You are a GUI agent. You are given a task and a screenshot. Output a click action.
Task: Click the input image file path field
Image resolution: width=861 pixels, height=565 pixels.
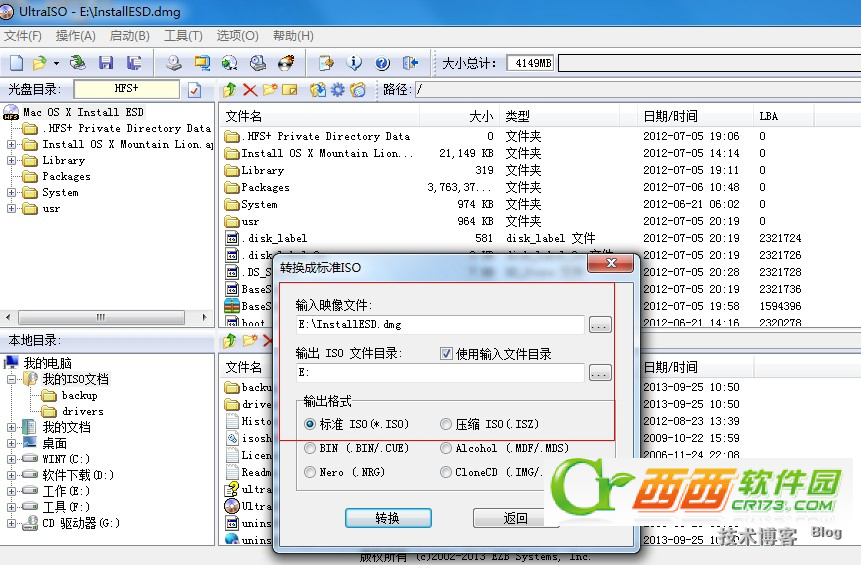pyautogui.click(x=440, y=325)
